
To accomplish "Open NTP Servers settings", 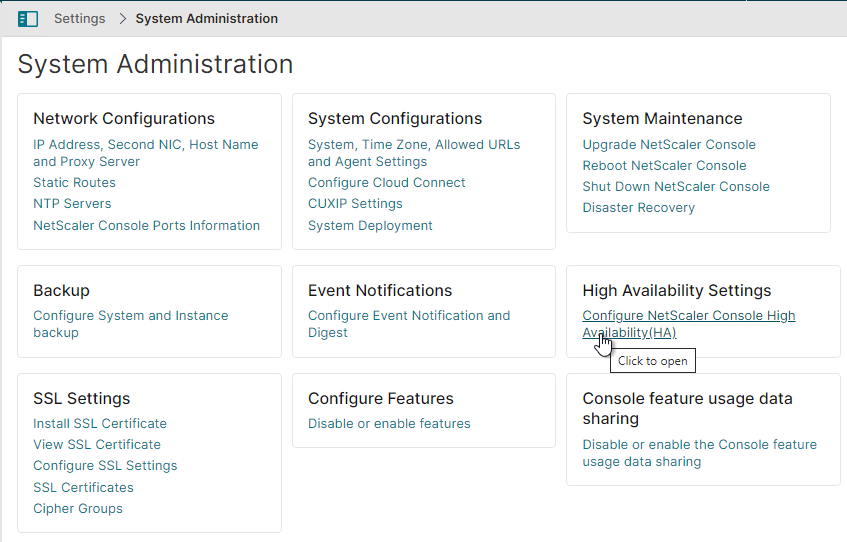I will 72,204.
